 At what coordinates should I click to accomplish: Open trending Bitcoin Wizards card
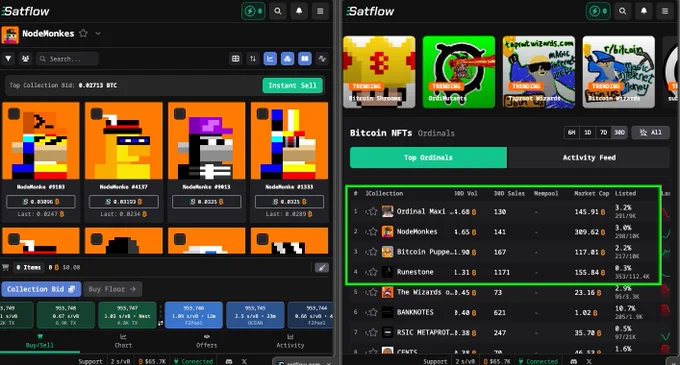[618, 72]
